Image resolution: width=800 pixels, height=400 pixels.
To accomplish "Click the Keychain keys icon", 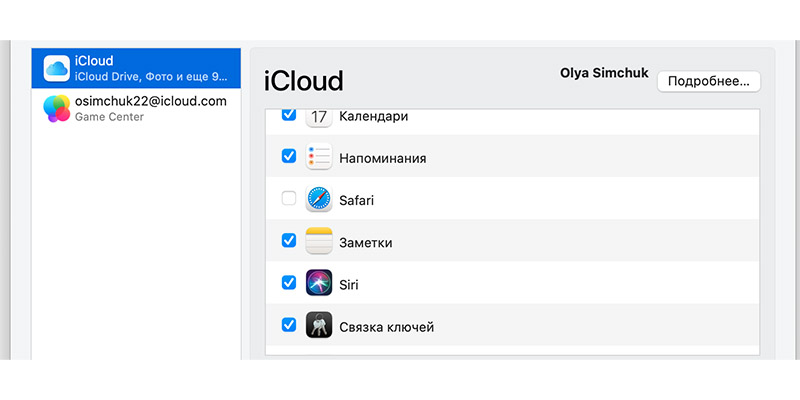I will 319,325.
